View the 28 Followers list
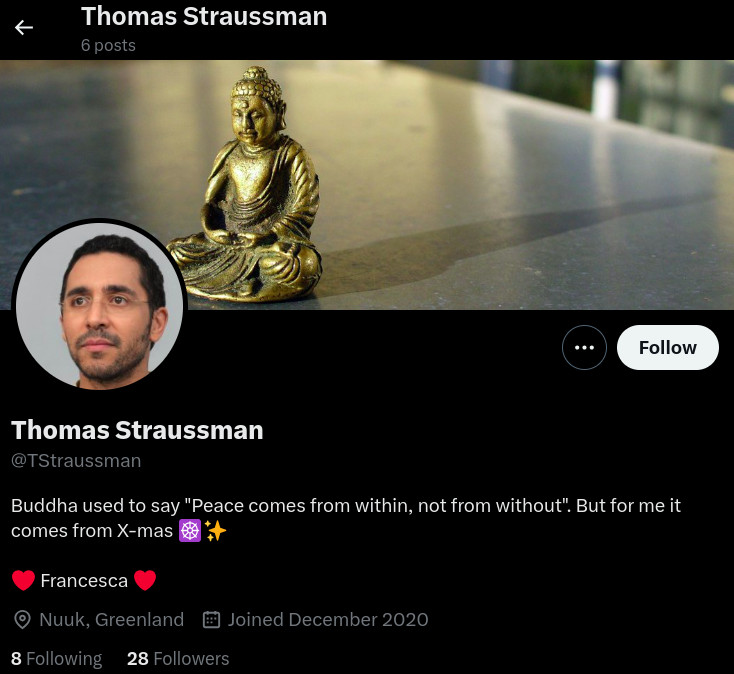 click(178, 659)
